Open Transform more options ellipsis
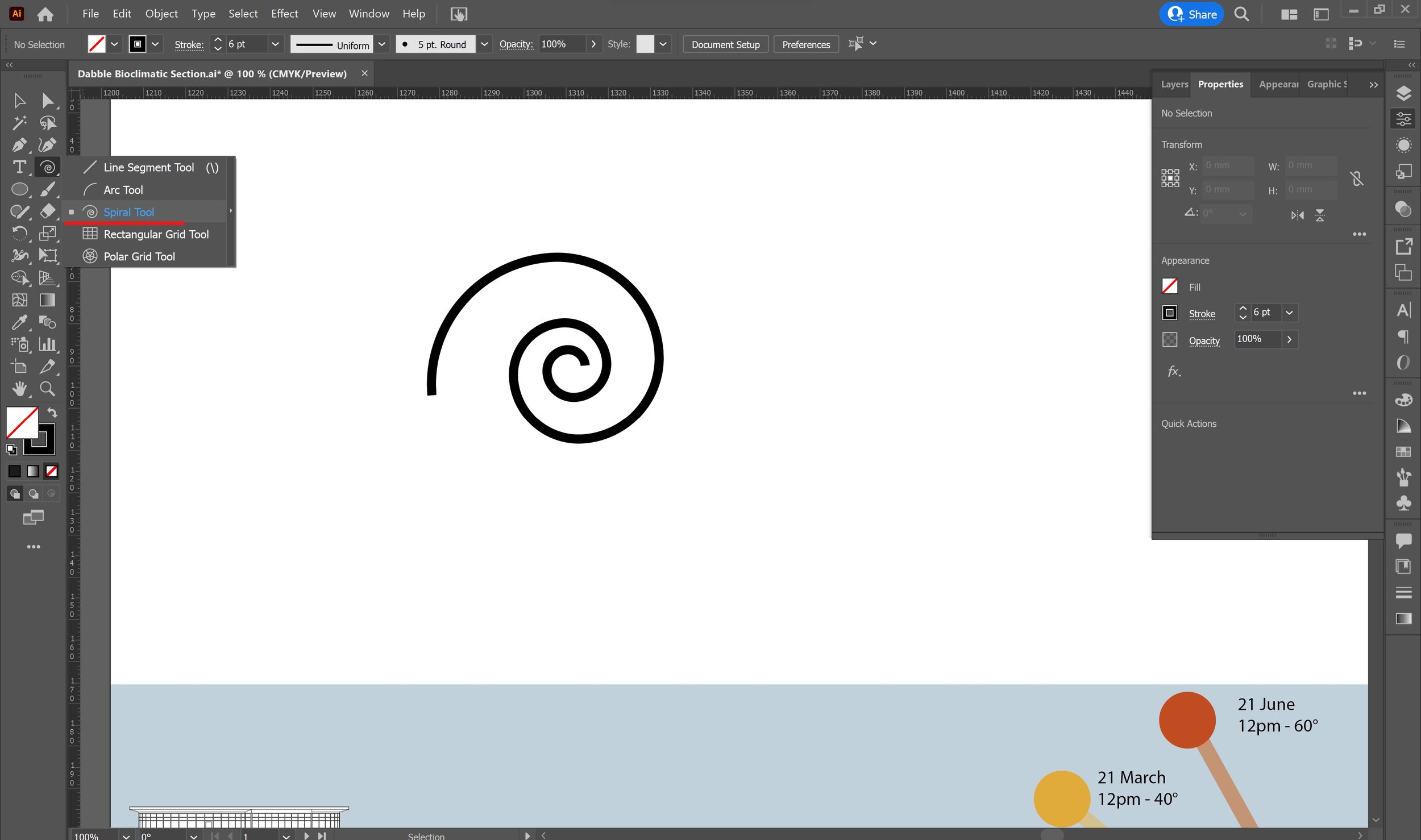Screen dimensions: 1421x840 (1359, 234)
